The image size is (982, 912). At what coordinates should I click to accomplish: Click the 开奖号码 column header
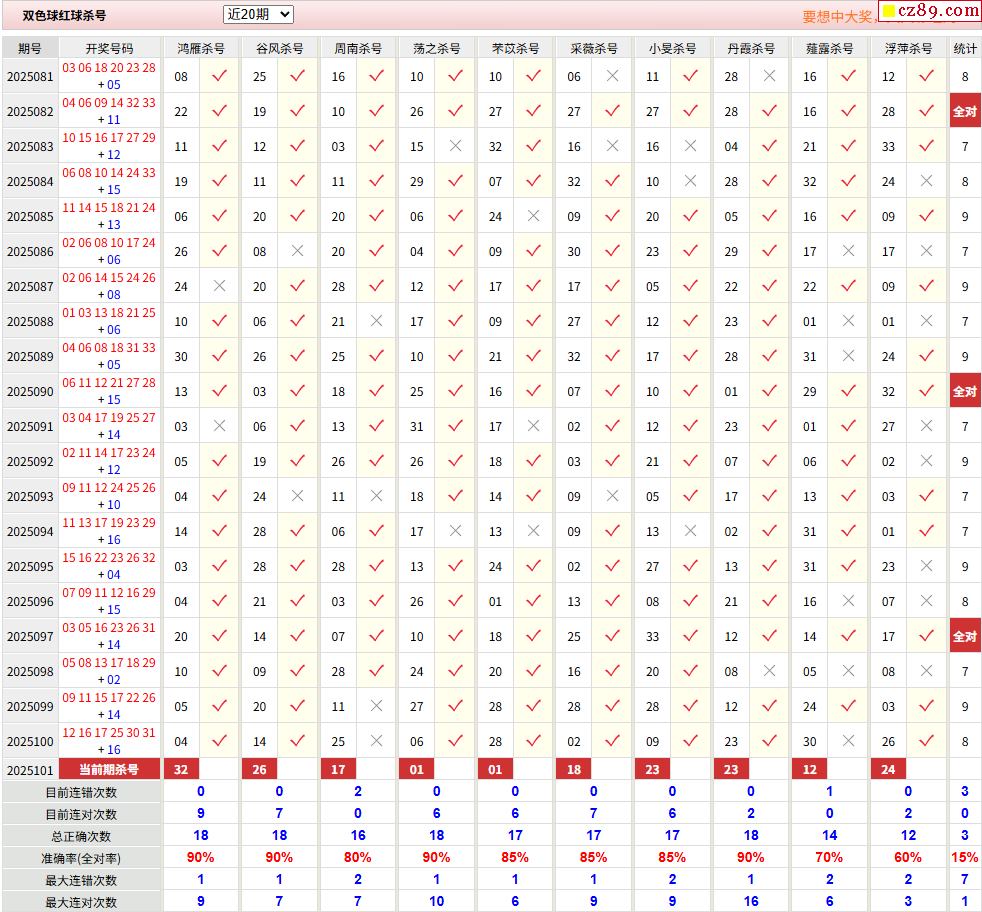coord(110,48)
